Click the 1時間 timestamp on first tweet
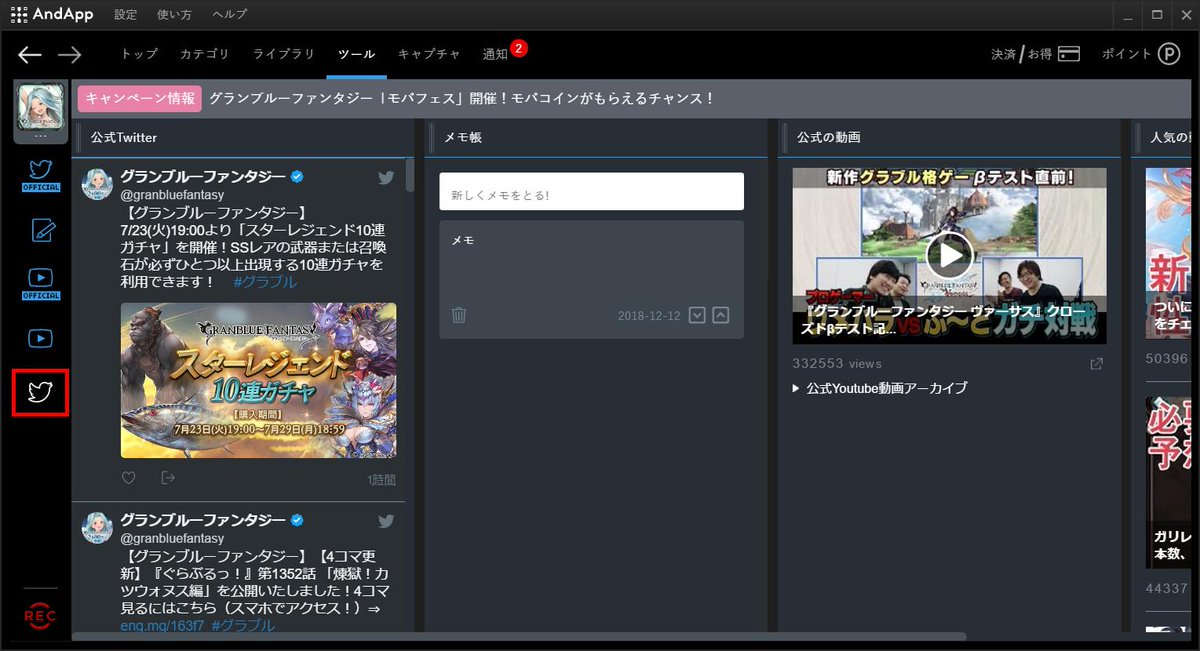 click(382, 480)
